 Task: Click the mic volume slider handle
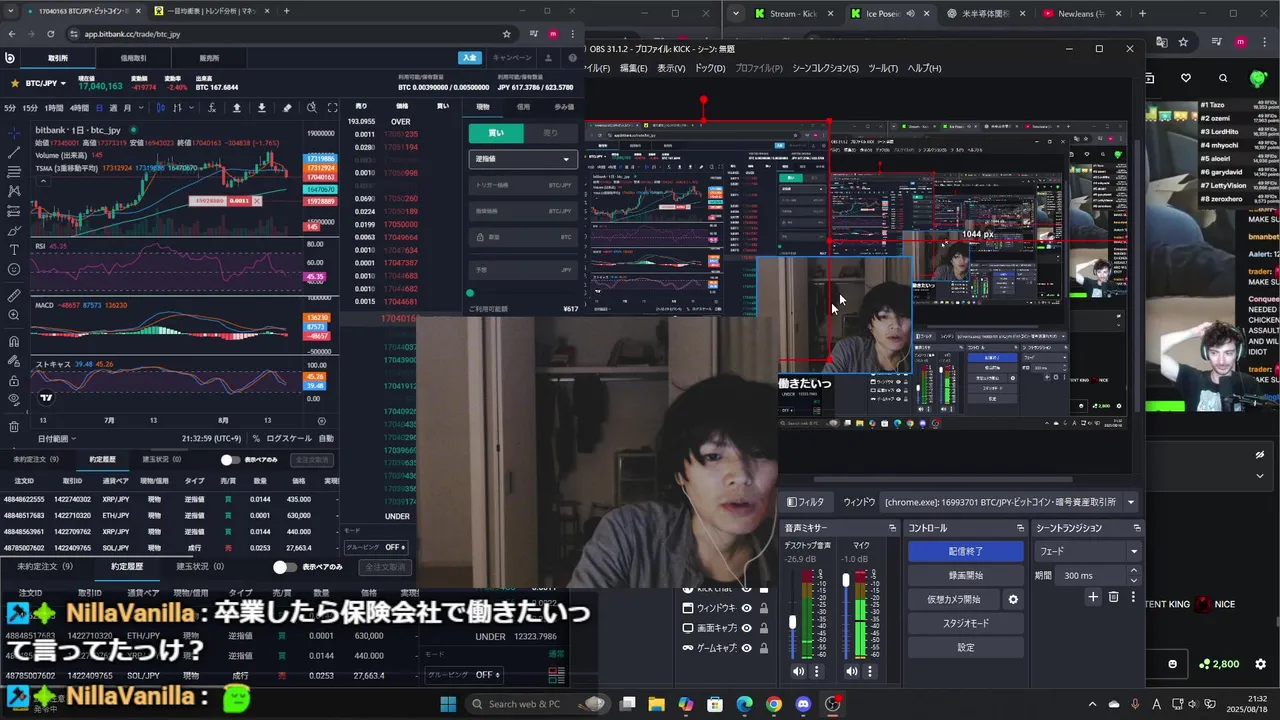coord(846,580)
